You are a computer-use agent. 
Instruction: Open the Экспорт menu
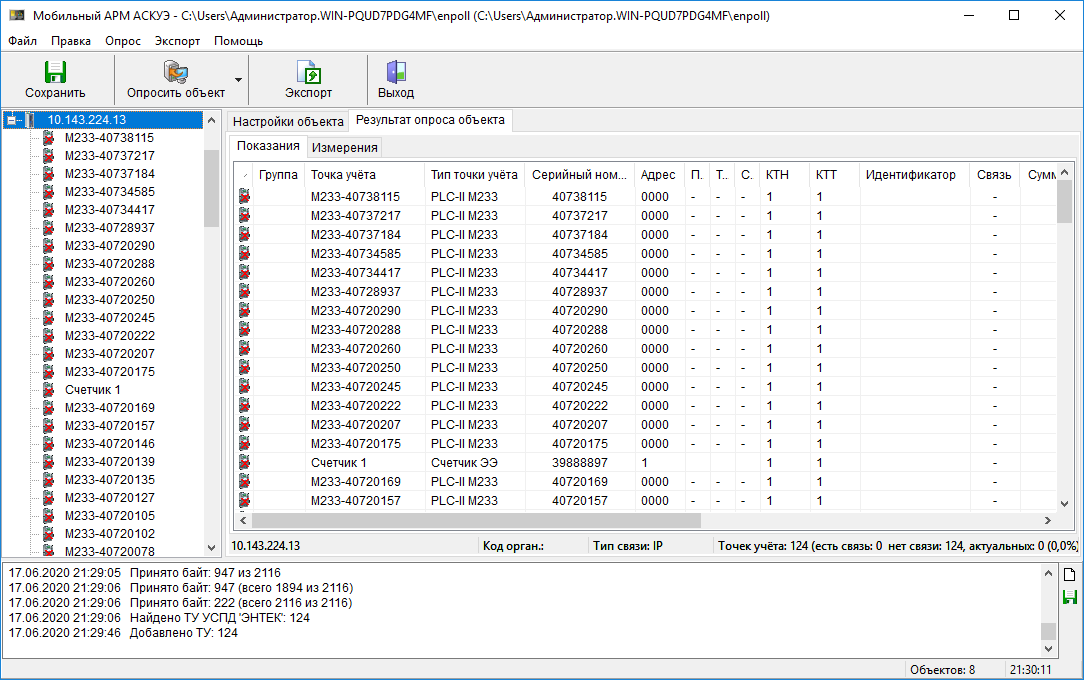click(178, 41)
